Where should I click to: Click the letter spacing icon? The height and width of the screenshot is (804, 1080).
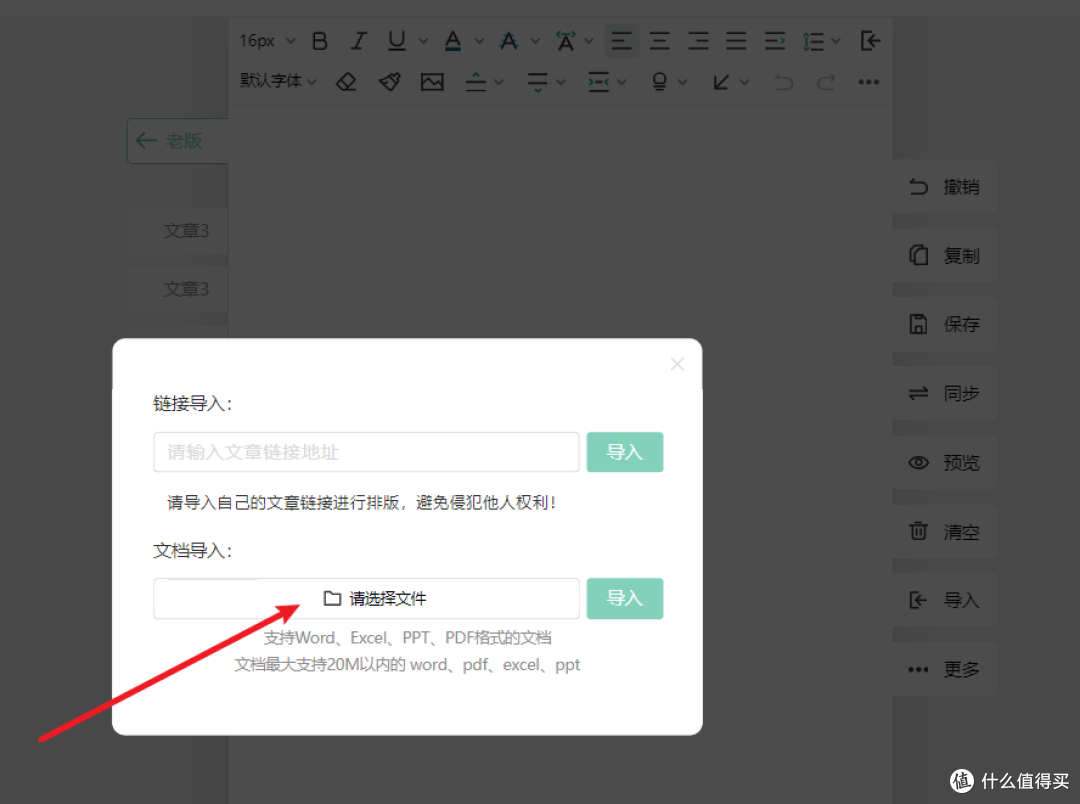[x=565, y=41]
